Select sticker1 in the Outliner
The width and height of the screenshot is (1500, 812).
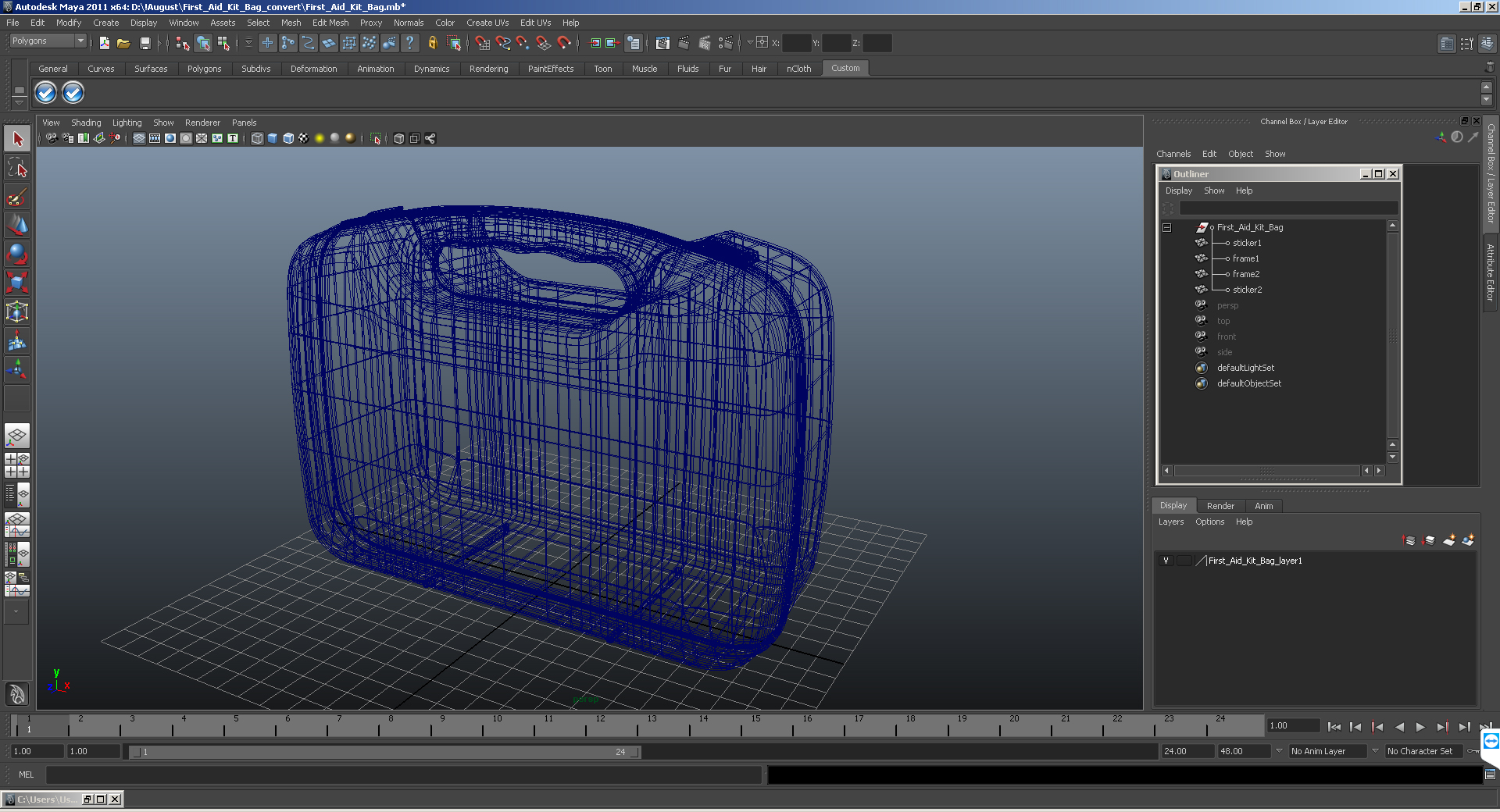1246,244
